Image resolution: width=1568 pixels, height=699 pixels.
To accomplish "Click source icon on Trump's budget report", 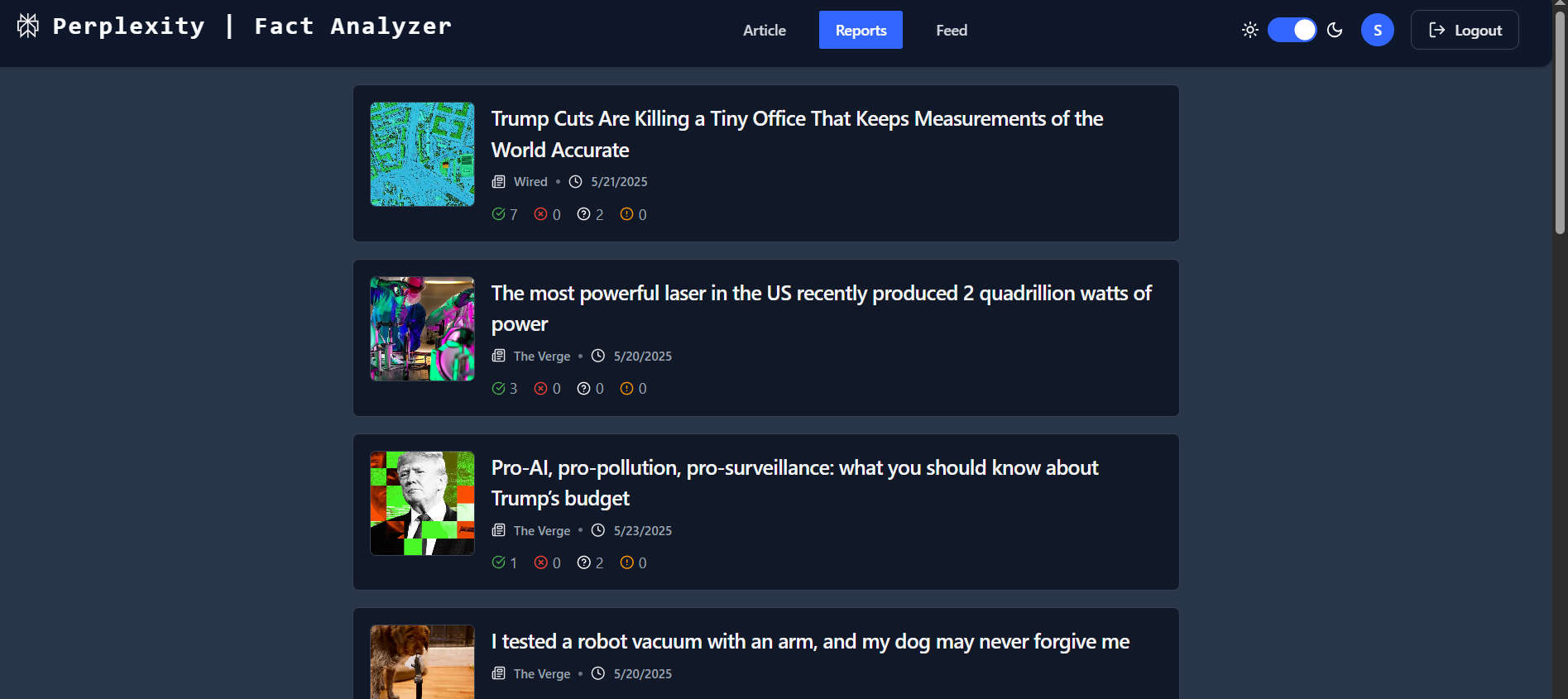I will pyautogui.click(x=499, y=530).
